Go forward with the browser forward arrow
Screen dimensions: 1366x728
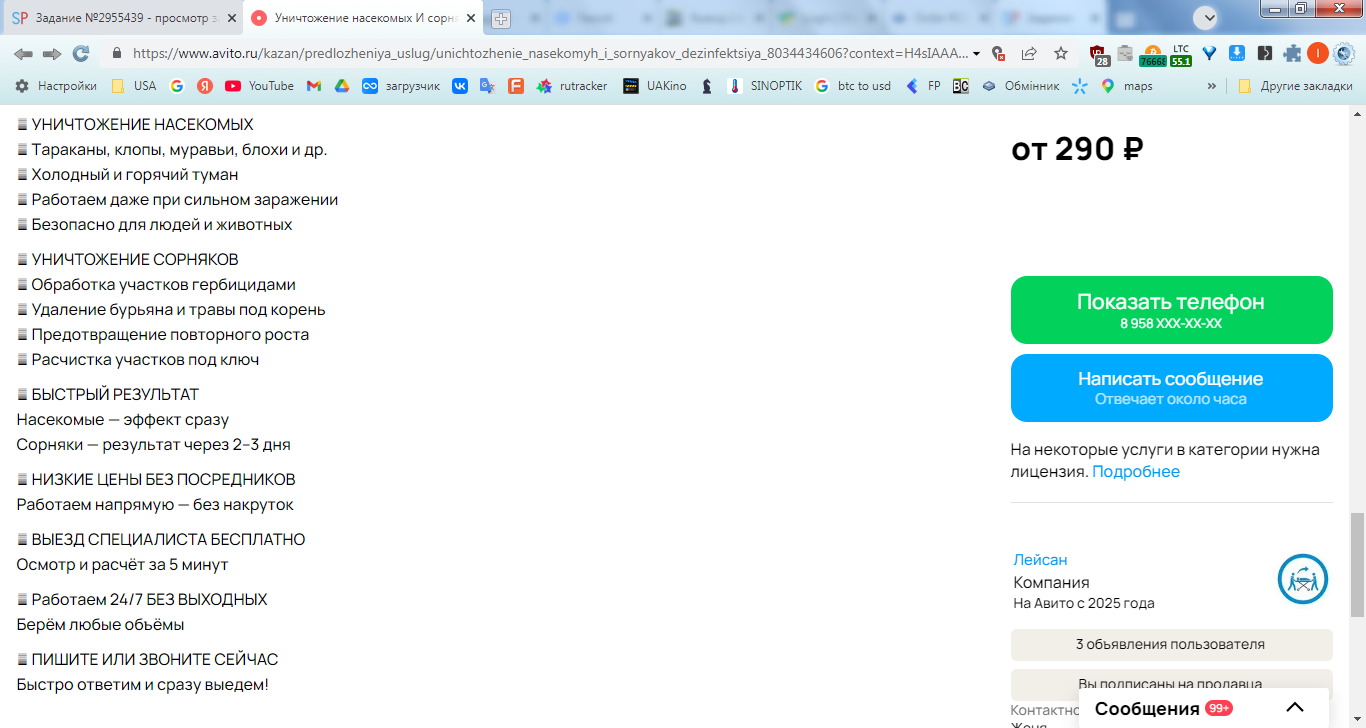52,53
